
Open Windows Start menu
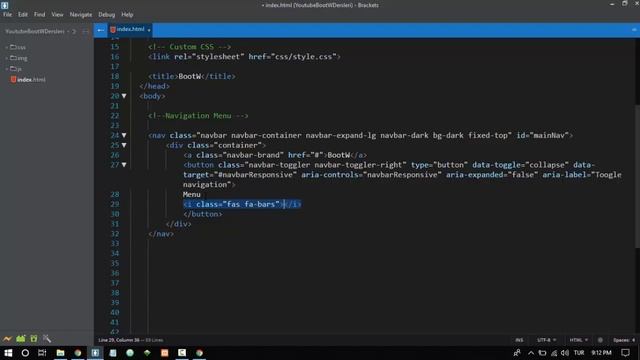point(8,353)
